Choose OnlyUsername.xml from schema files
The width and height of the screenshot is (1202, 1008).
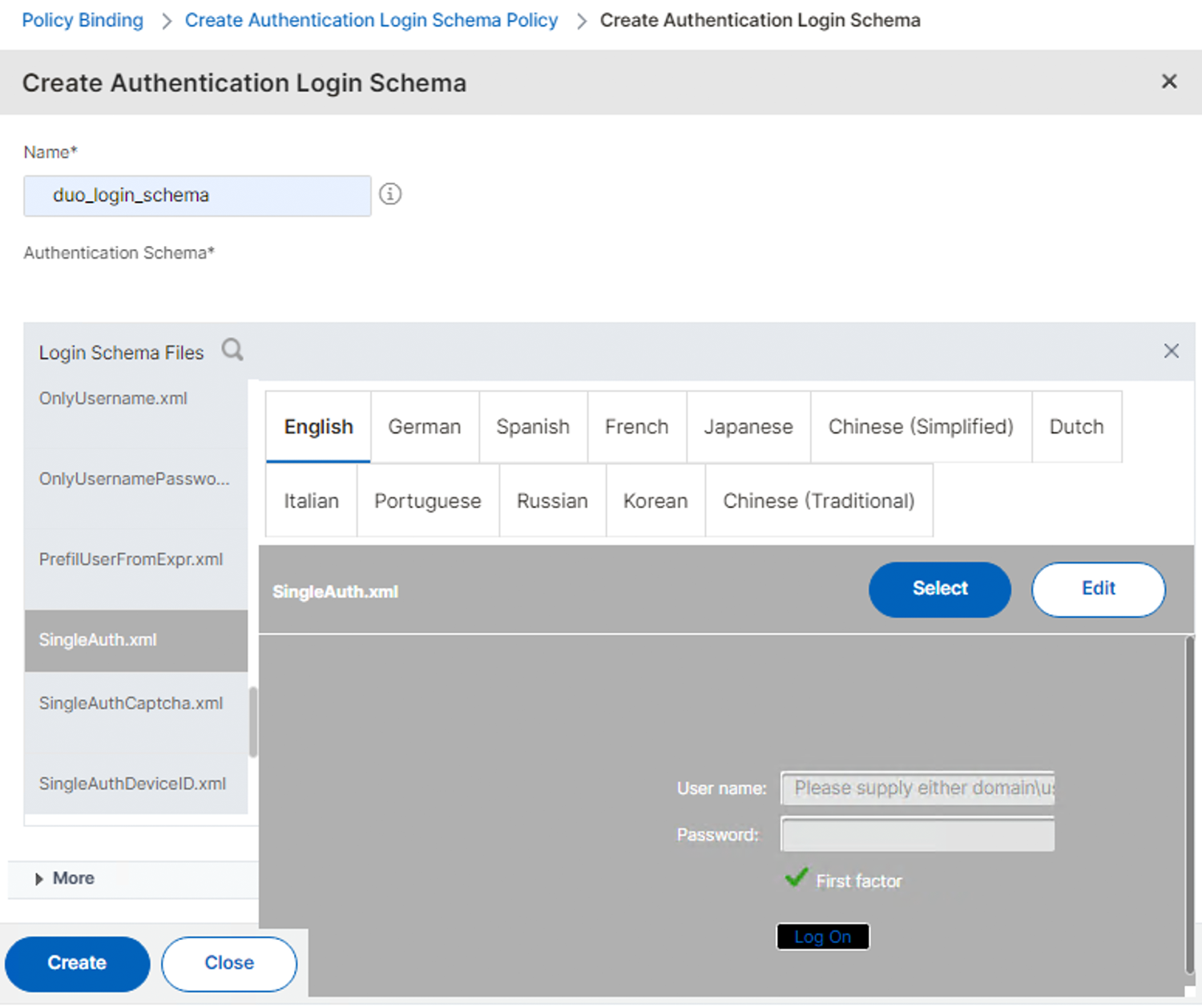(x=113, y=399)
